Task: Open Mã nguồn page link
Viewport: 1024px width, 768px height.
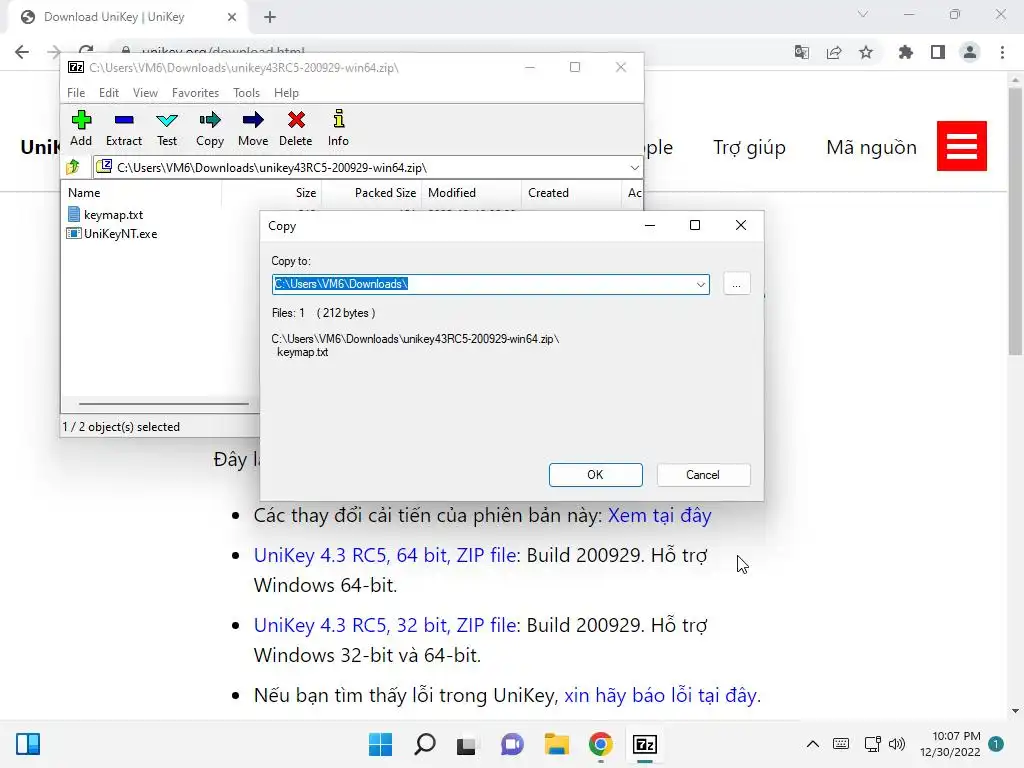Action: [x=871, y=148]
